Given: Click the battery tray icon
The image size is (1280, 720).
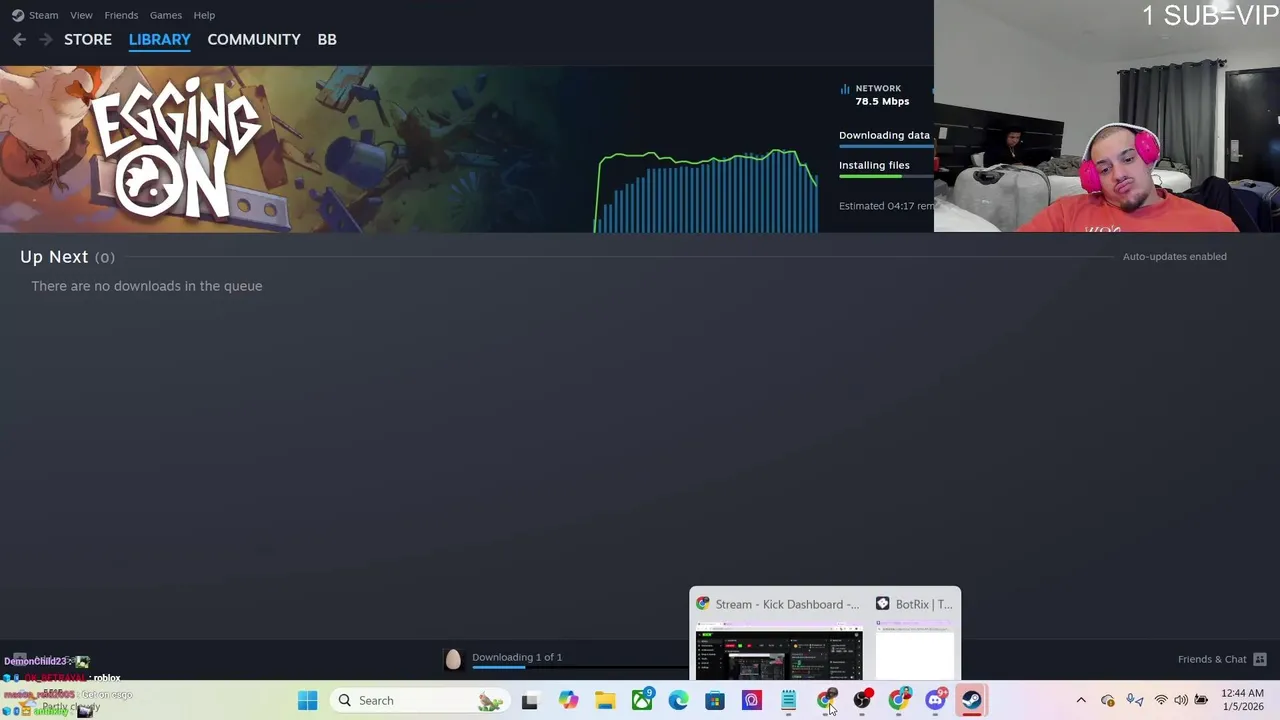Looking at the screenshot, I should (x=1201, y=700).
